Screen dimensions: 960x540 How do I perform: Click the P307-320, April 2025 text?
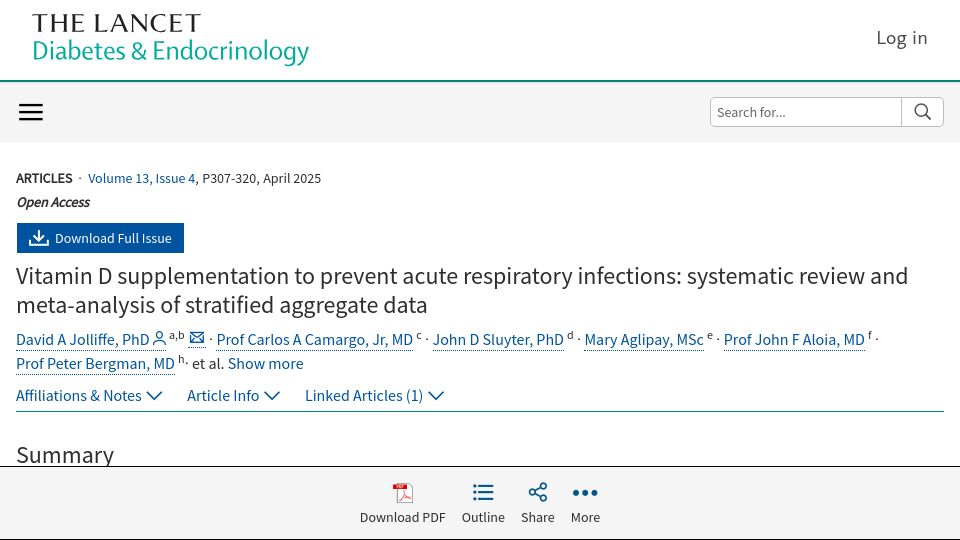click(261, 178)
